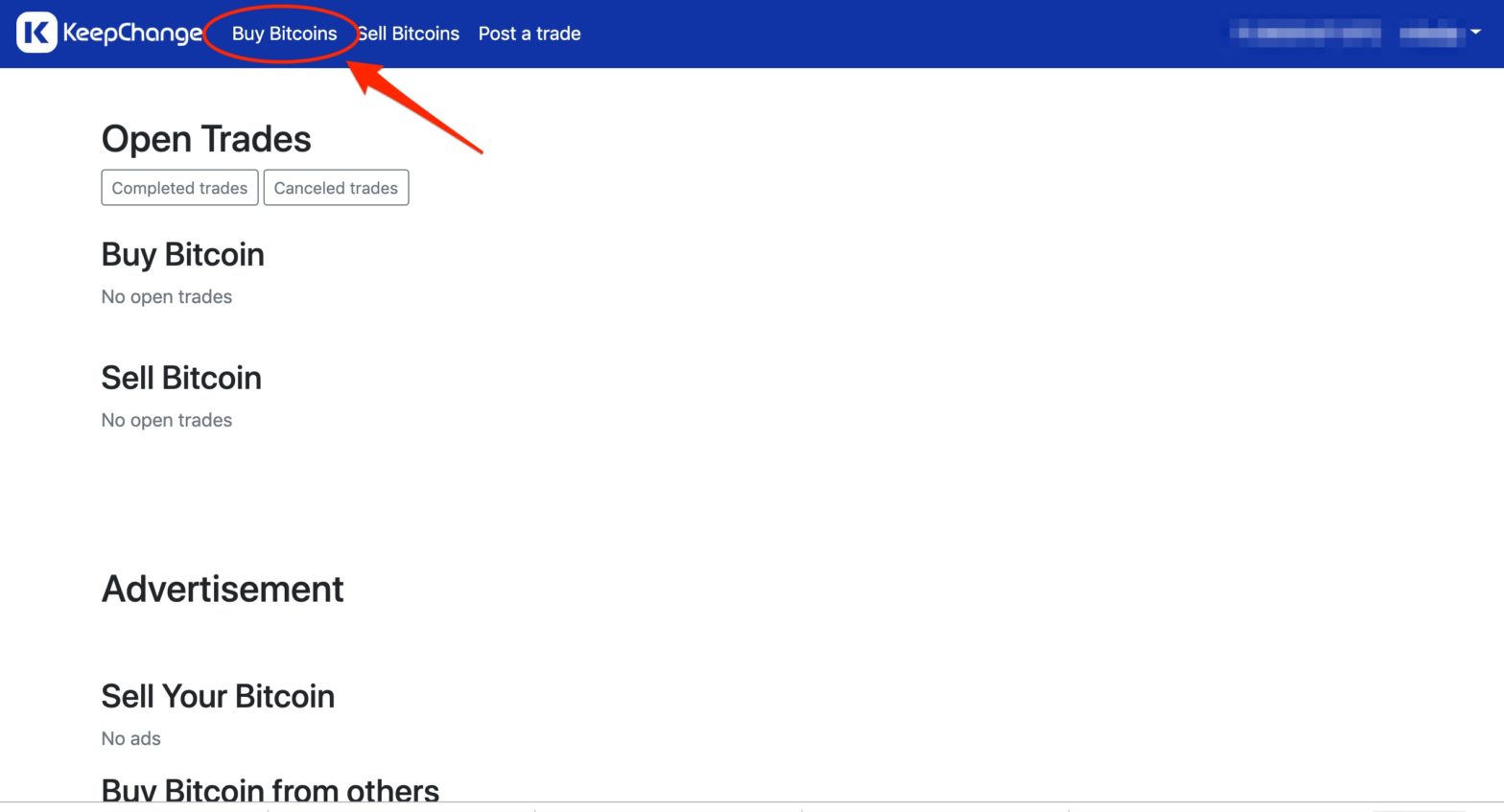1504x812 pixels.
Task: Select the Sell Your Bitcoin heading
Action: 218,696
